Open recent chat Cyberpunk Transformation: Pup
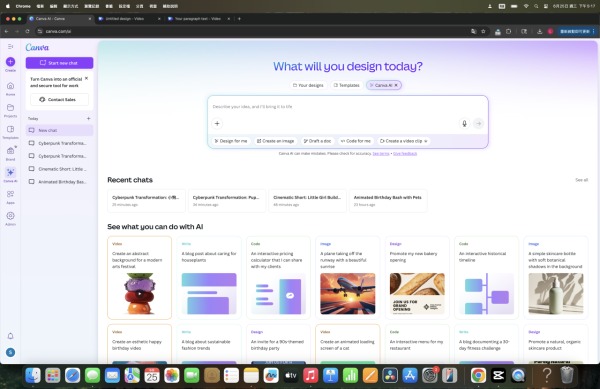 tap(227, 201)
